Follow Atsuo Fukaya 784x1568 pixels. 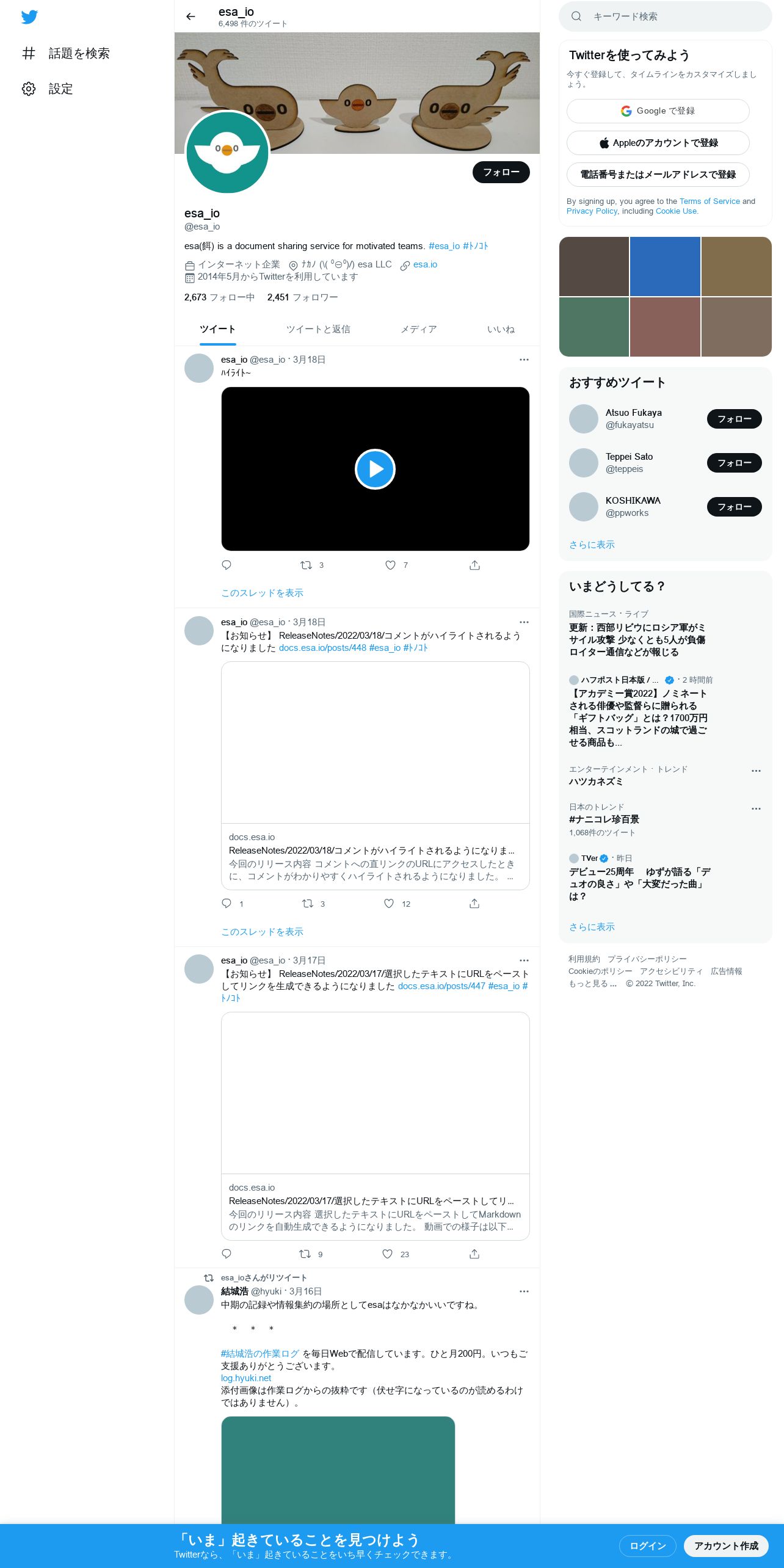734,419
